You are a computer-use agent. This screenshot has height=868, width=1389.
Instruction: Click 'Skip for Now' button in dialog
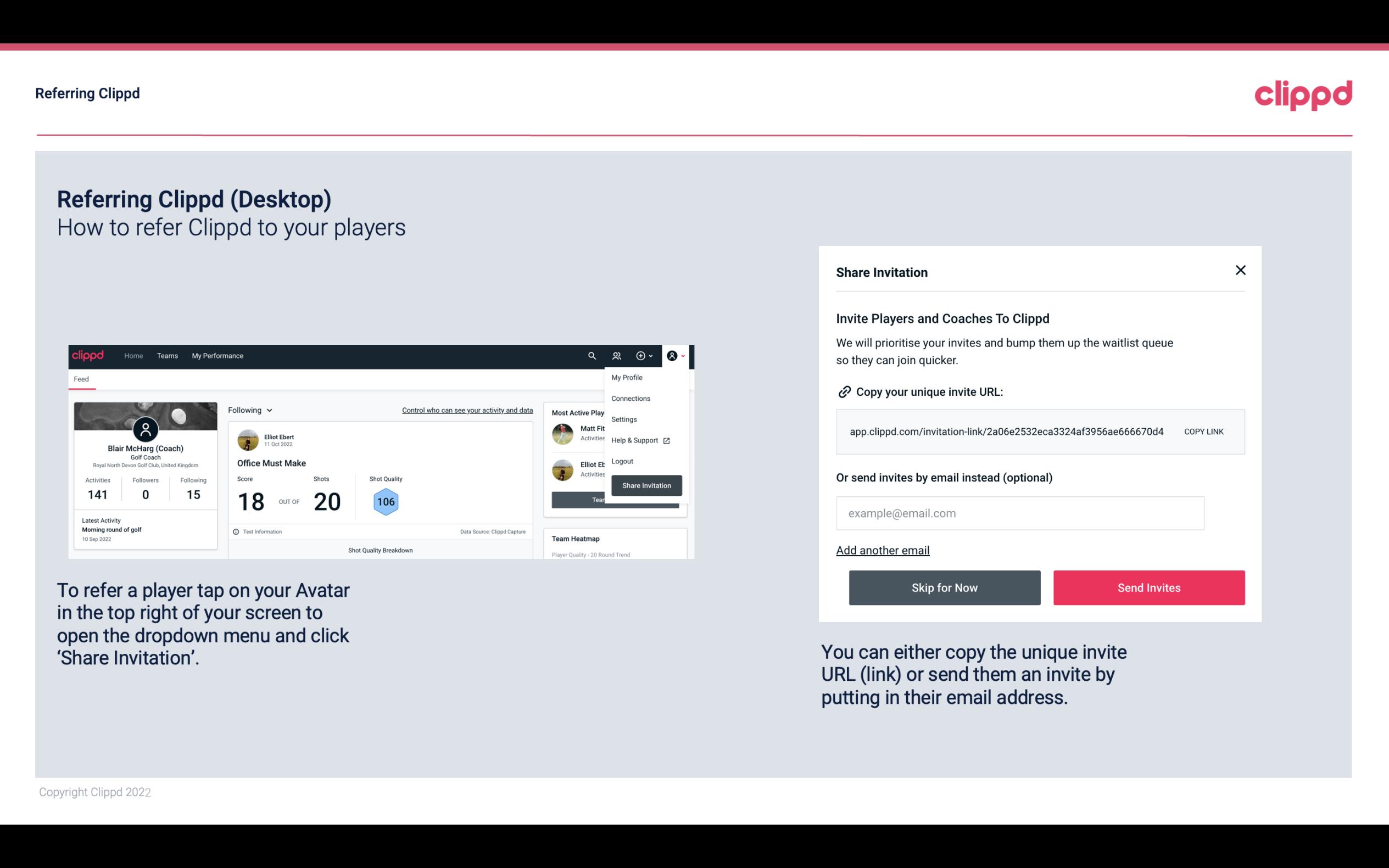[x=944, y=587]
